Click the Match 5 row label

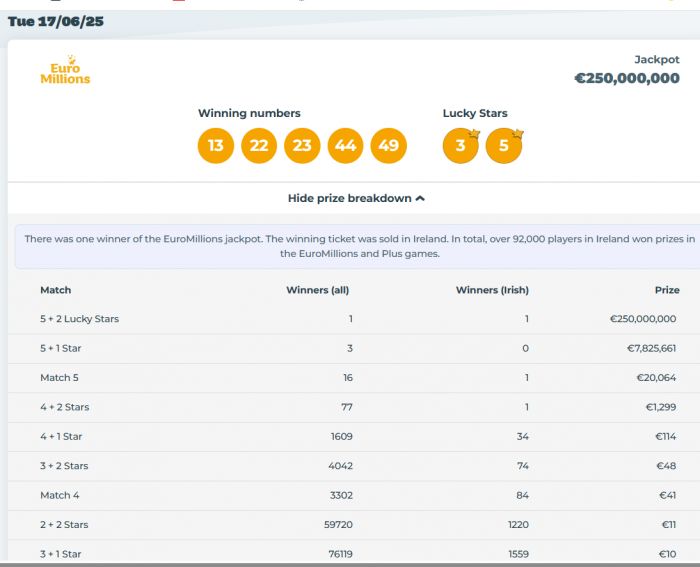pos(59,378)
